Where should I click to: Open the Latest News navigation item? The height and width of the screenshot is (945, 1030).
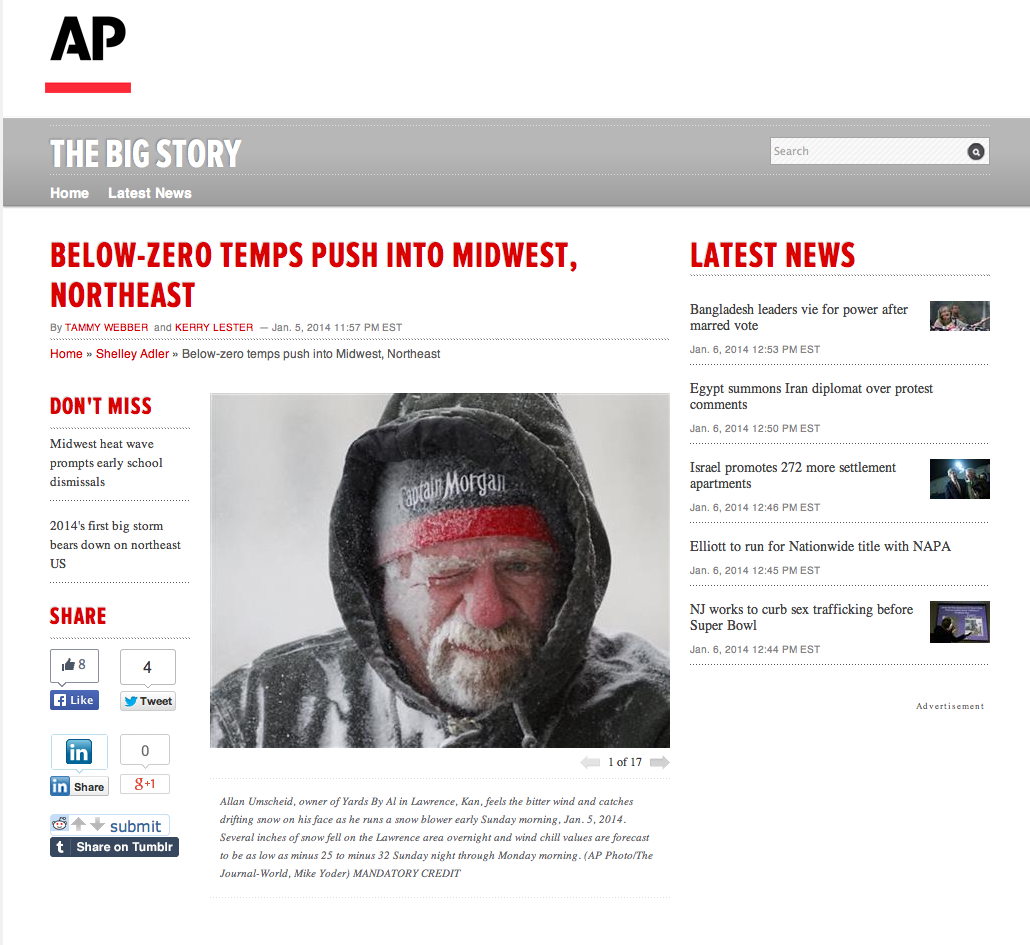[150, 193]
